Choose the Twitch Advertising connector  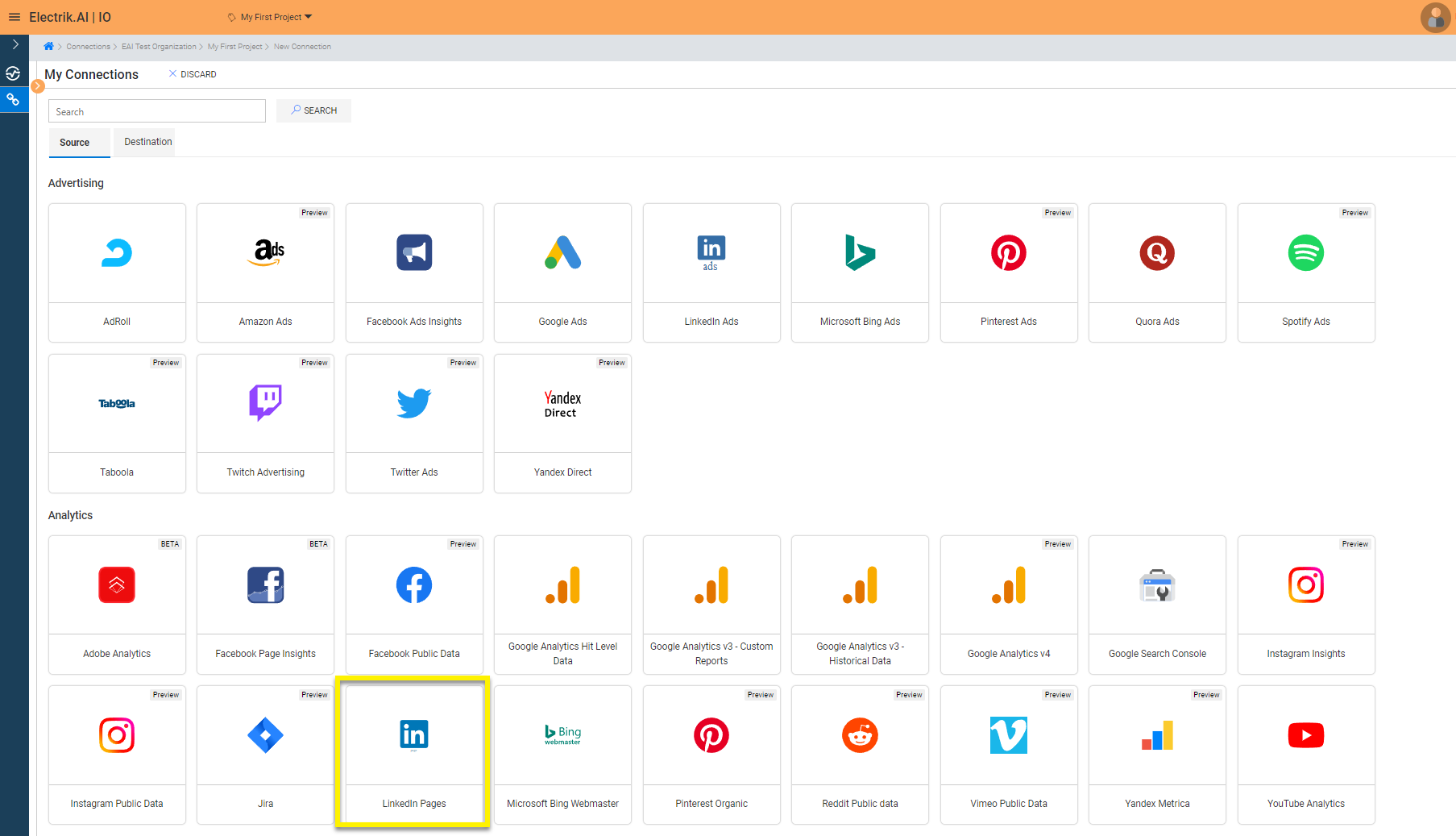pyautogui.click(x=265, y=423)
